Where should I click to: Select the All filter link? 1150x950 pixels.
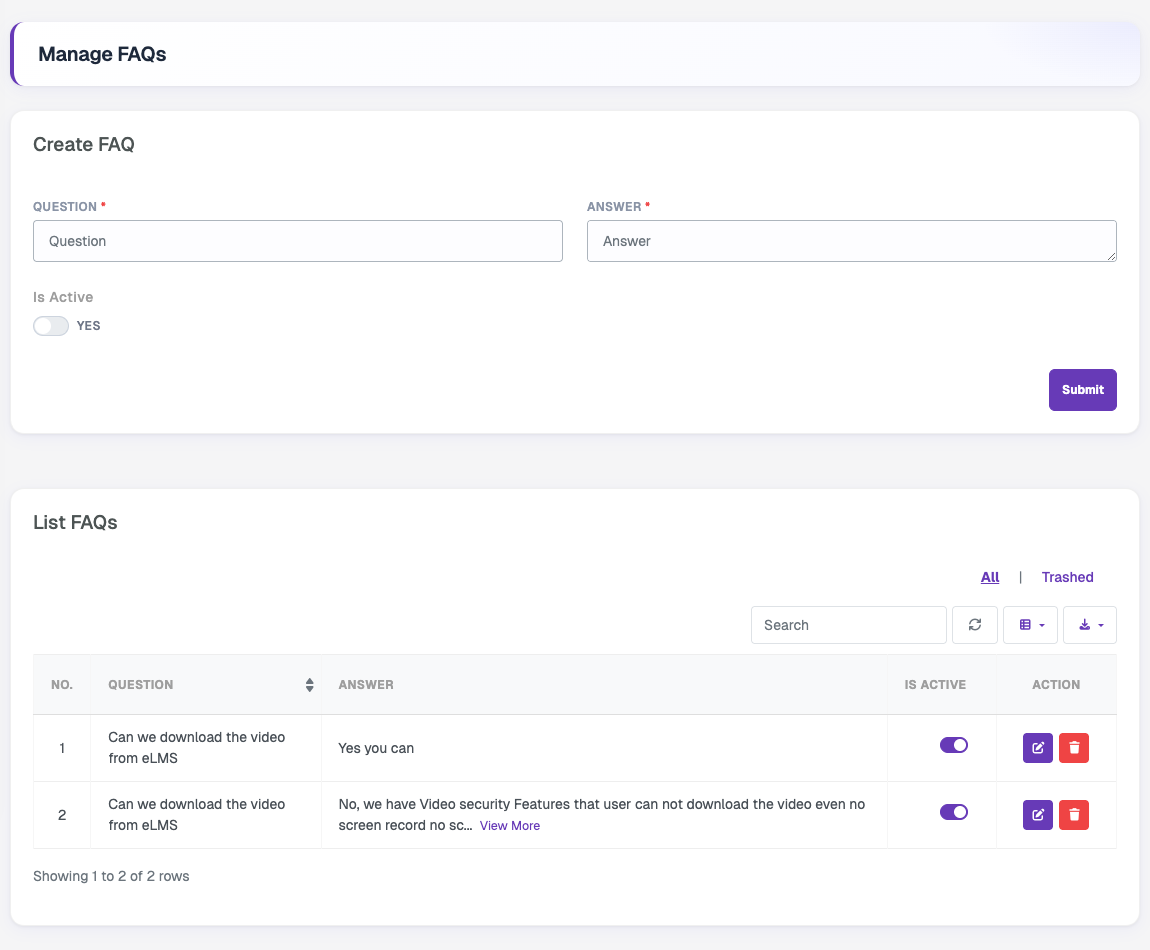coord(989,577)
